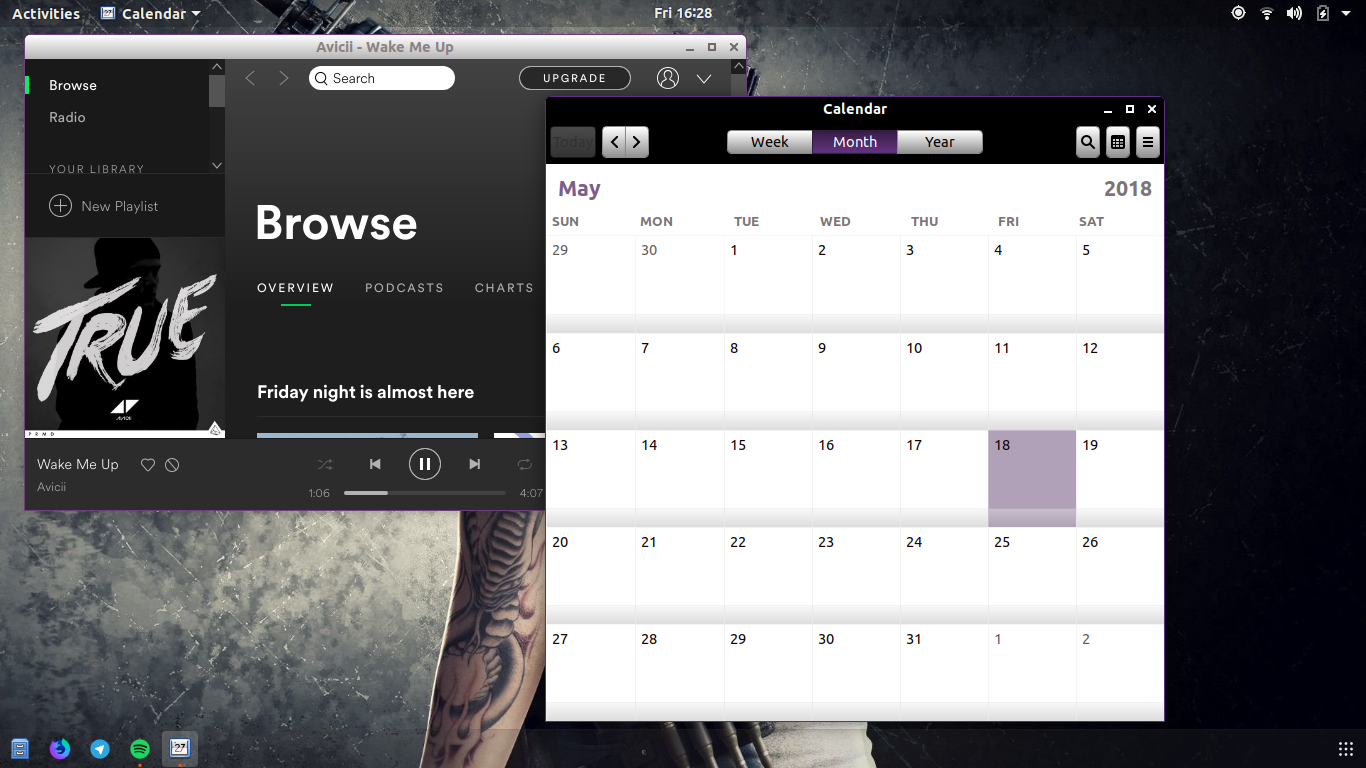Screen dimensions: 1366x768
Task: Create a New Playlist in Spotify
Action: [120, 206]
